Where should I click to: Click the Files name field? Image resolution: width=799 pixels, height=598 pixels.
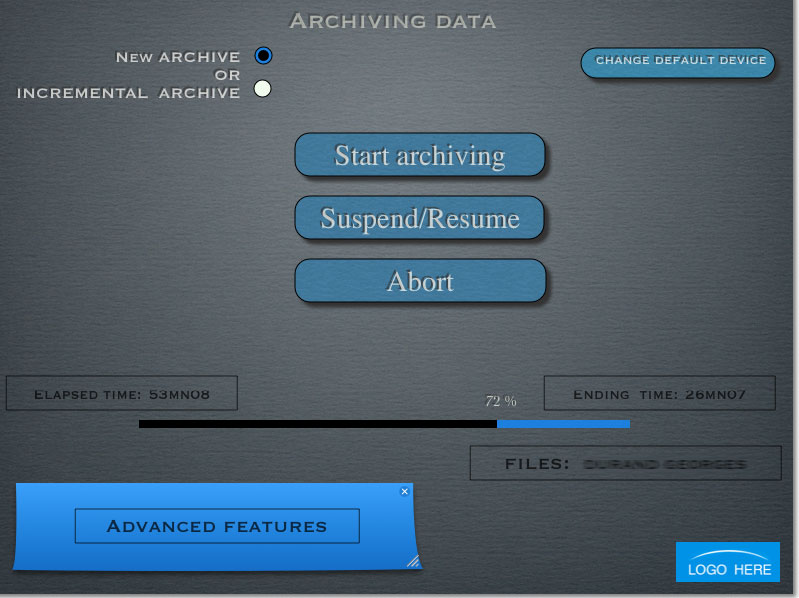(626, 463)
